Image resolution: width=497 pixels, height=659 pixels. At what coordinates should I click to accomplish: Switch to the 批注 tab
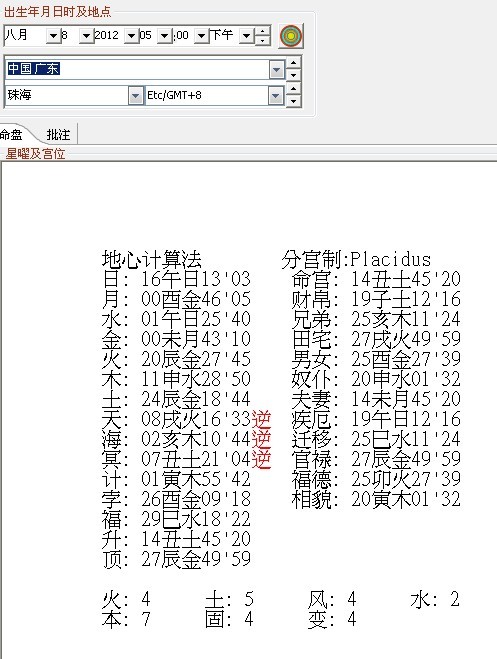click(58, 135)
